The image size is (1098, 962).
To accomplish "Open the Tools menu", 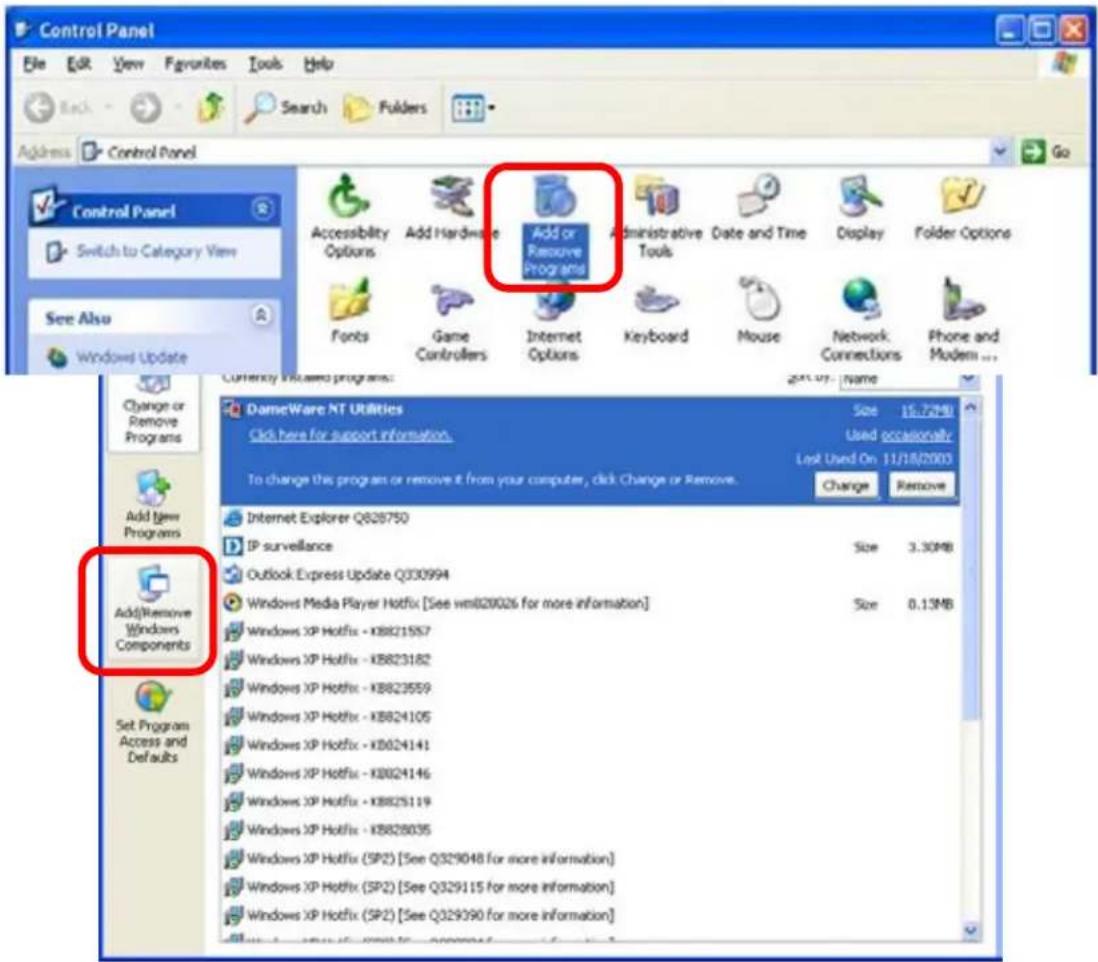I will tap(265, 64).
